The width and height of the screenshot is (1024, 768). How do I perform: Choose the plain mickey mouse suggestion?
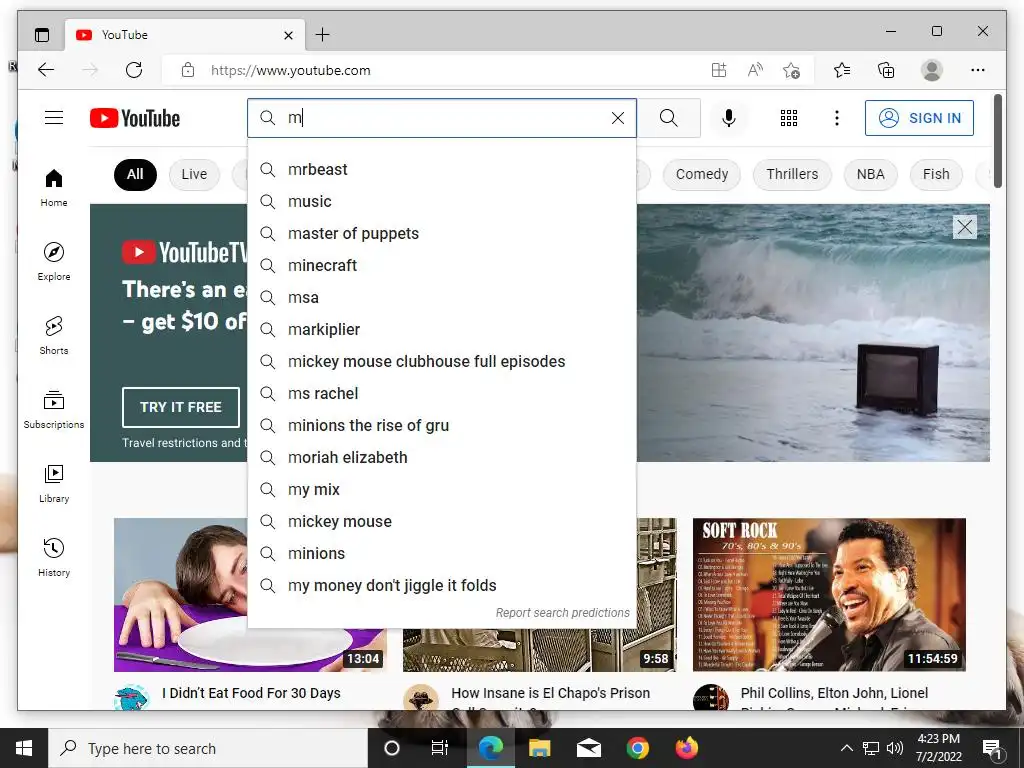(442, 521)
